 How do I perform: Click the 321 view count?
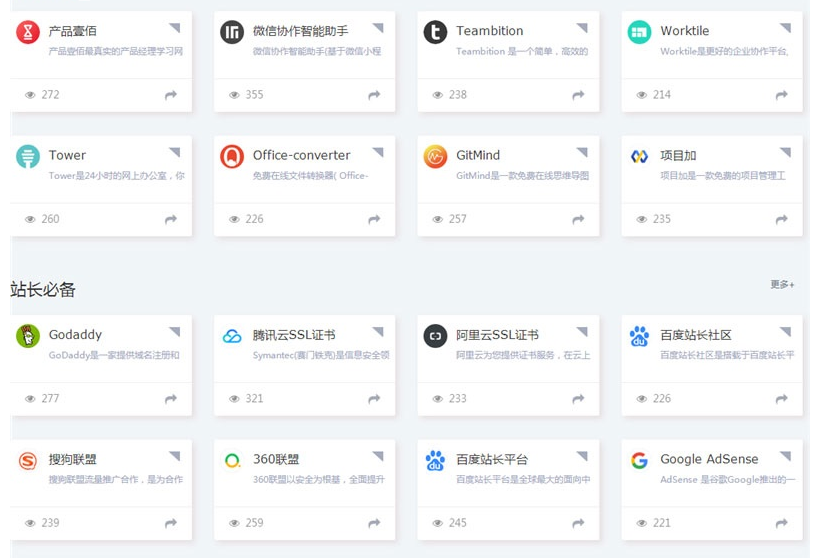(254, 399)
